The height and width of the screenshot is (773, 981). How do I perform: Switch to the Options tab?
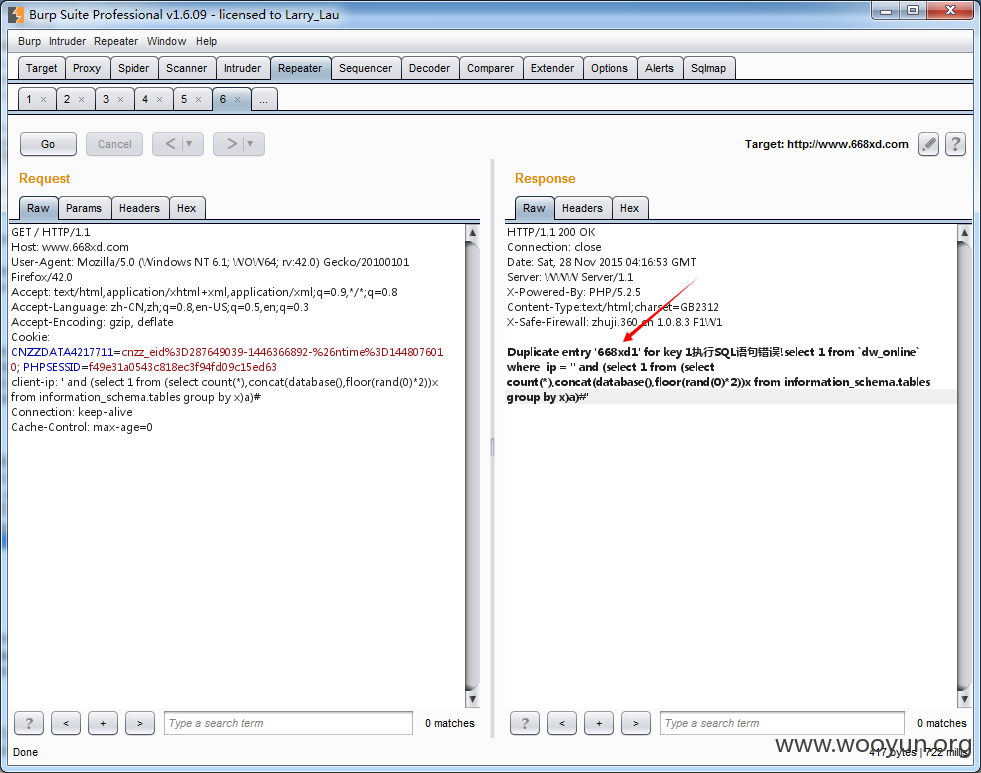point(609,68)
